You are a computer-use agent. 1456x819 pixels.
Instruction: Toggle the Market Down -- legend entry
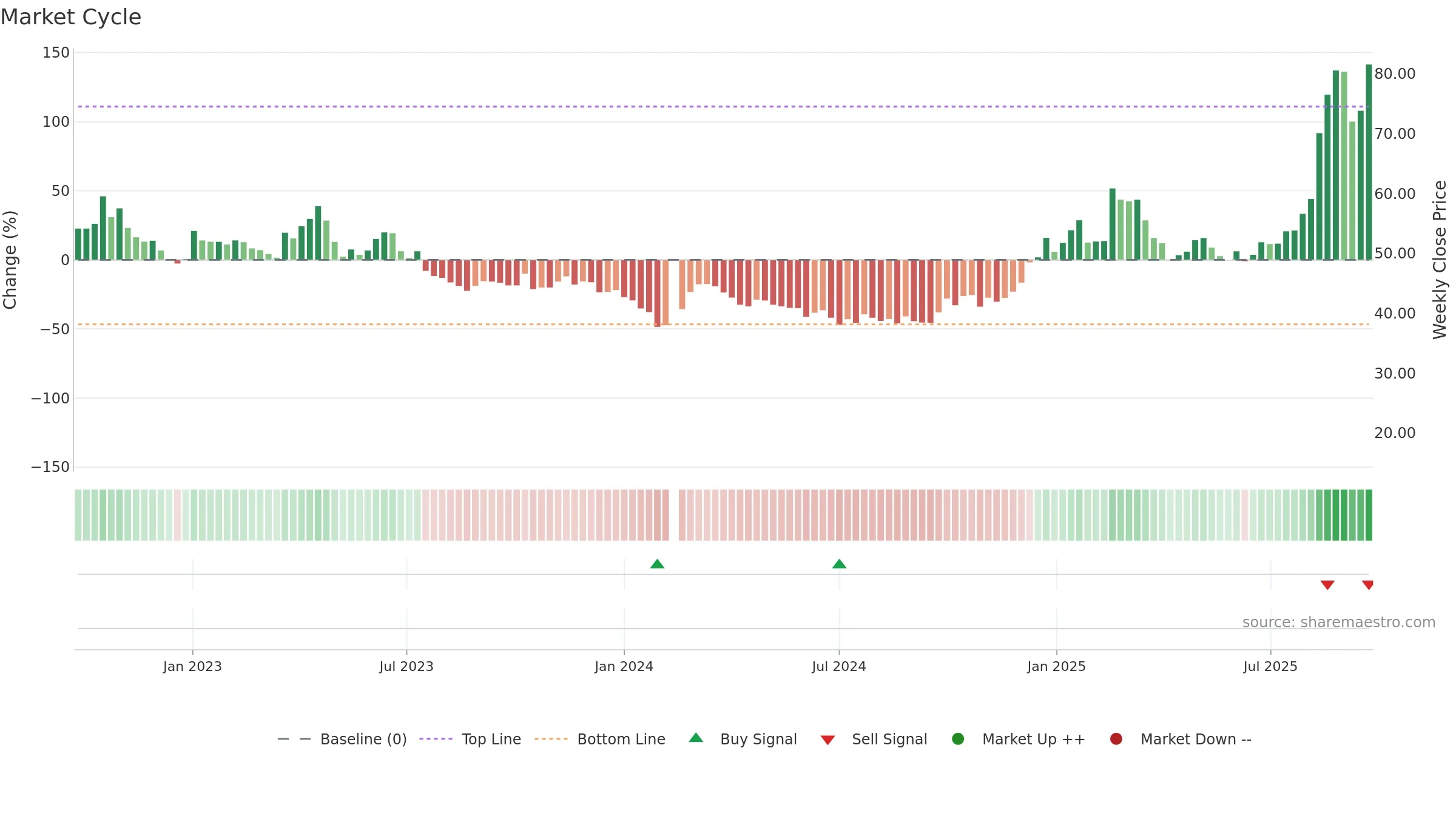(x=1181, y=739)
